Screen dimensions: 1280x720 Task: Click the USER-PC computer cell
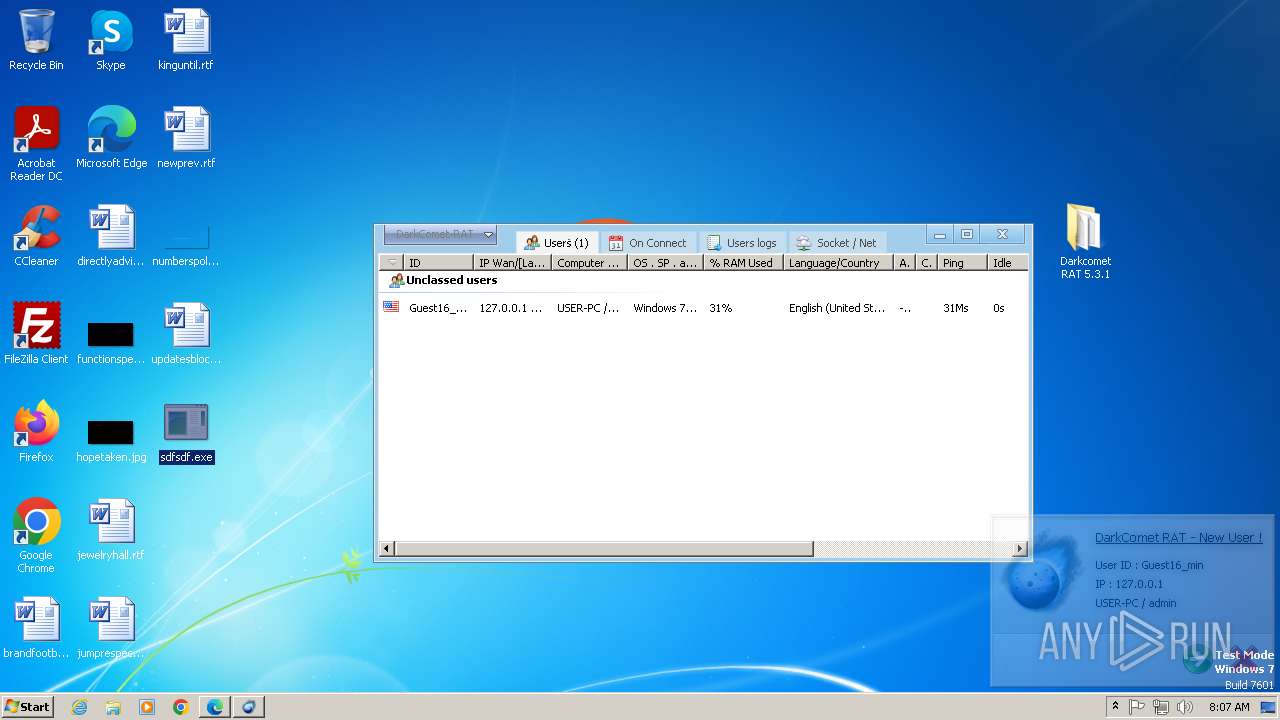(x=588, y=308)
